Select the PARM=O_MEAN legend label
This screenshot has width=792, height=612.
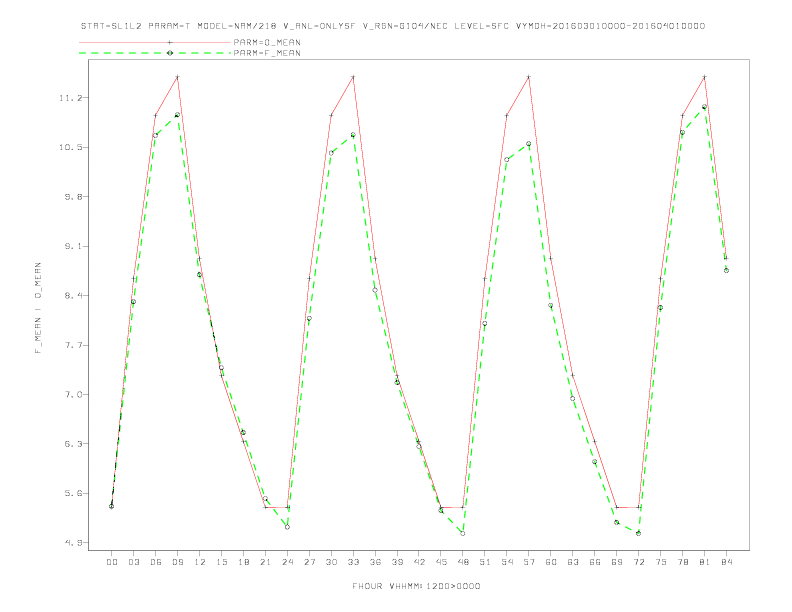[x=267, y=42]
